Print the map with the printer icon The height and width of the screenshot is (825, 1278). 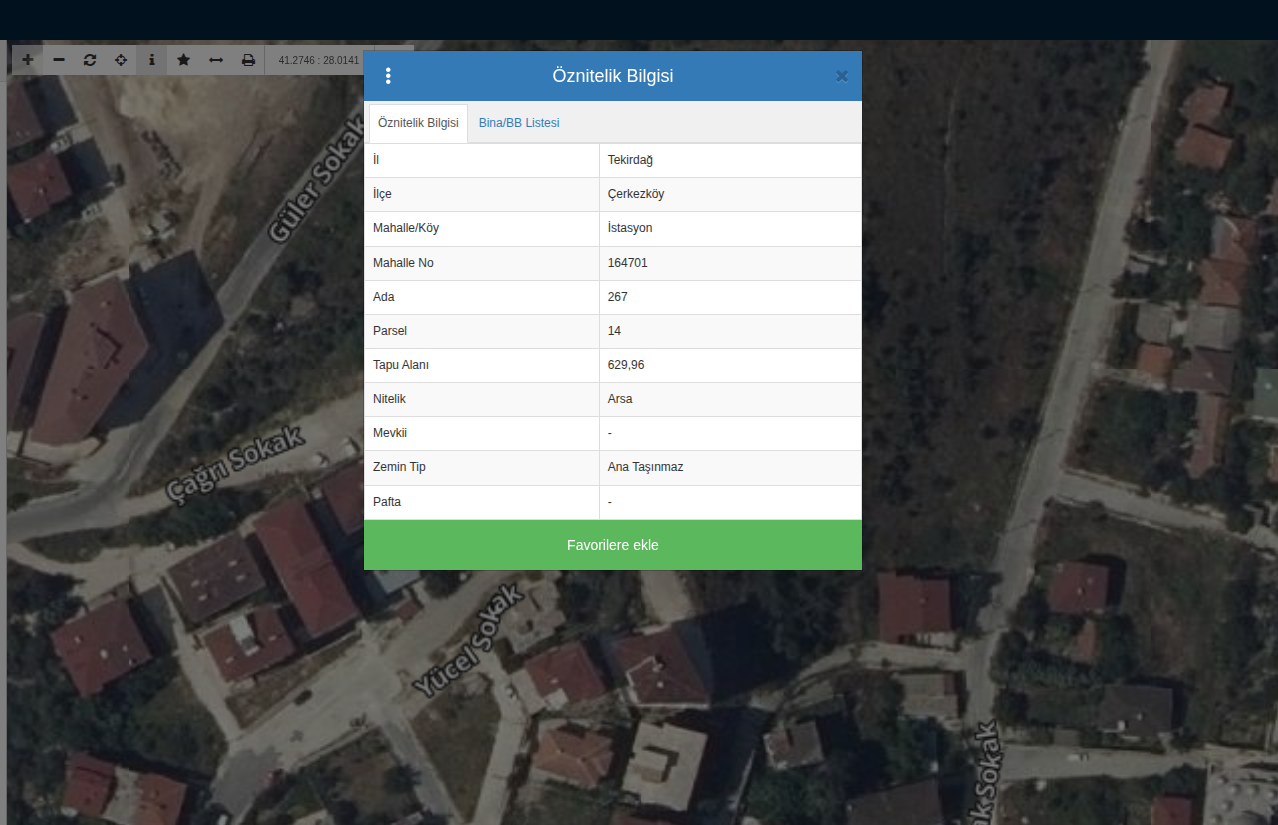(x=248, y=60)
